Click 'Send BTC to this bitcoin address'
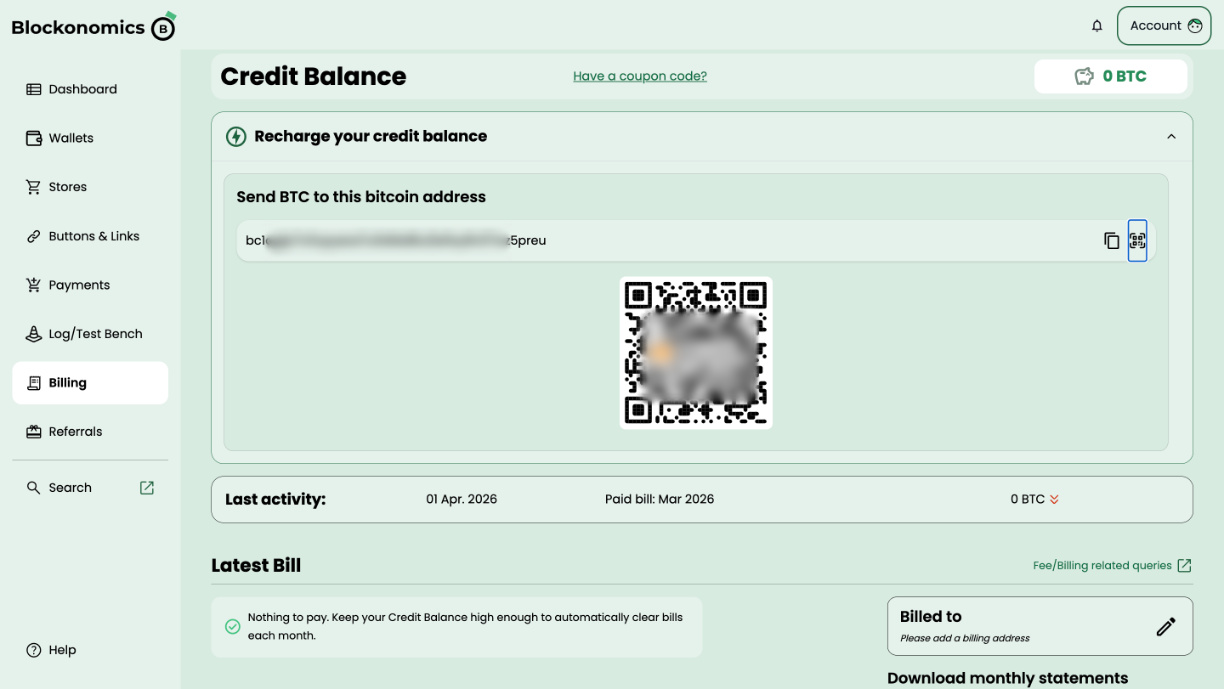 (361, 197)
